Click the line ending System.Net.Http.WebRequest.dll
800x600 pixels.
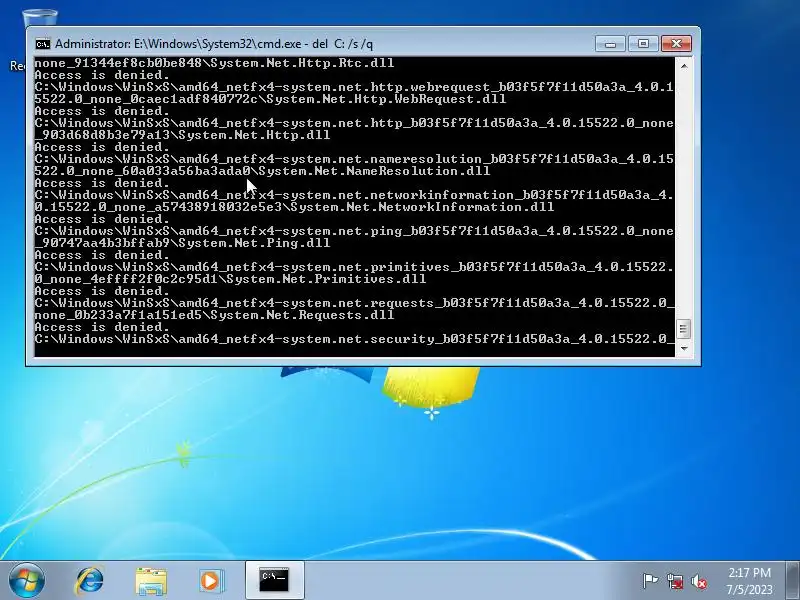point(270,99)
